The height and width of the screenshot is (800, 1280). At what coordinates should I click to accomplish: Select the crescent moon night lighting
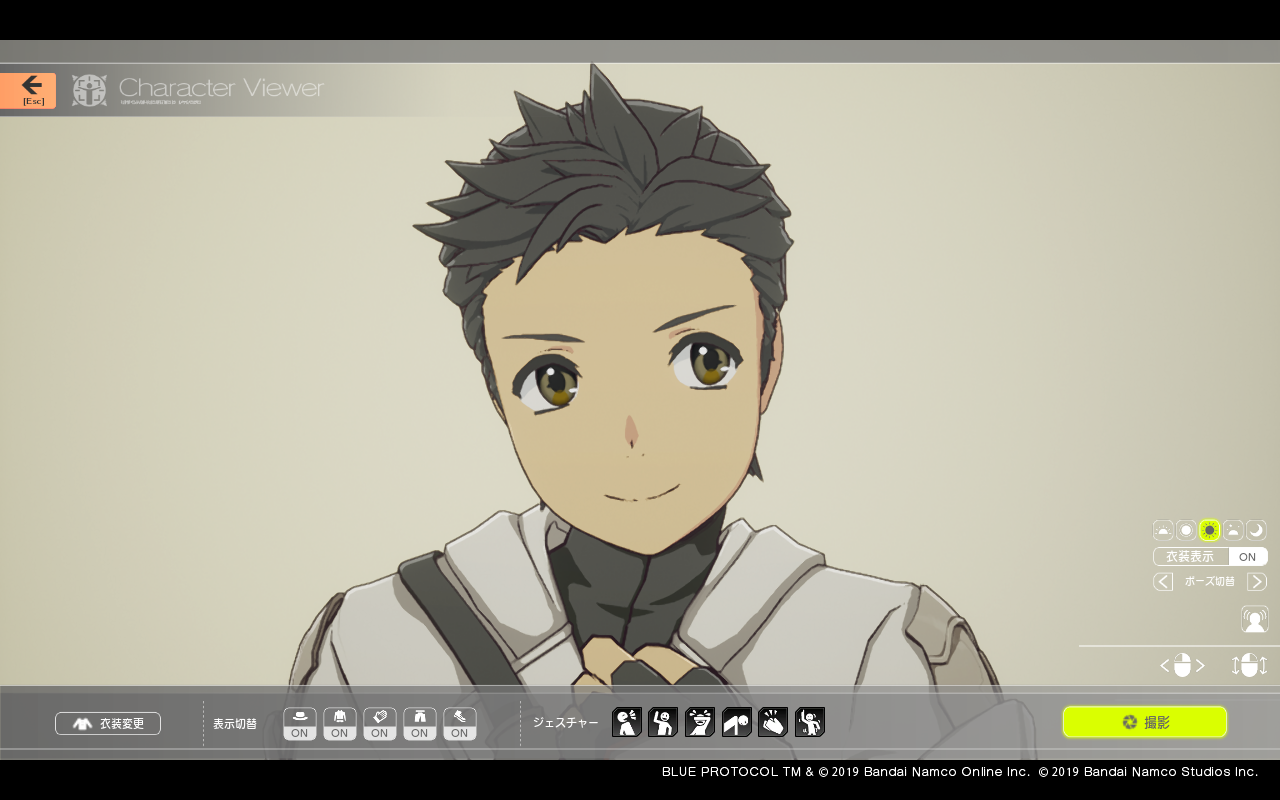click(1256, 530)
